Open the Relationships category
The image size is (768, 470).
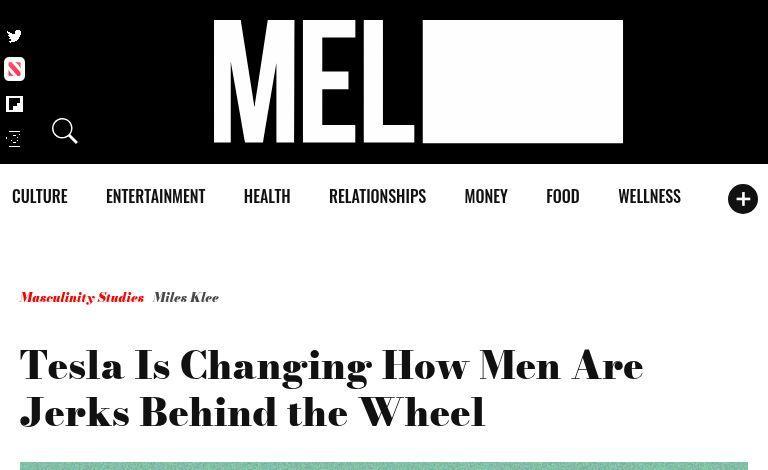pyautogui.click(x=377, y=197)
